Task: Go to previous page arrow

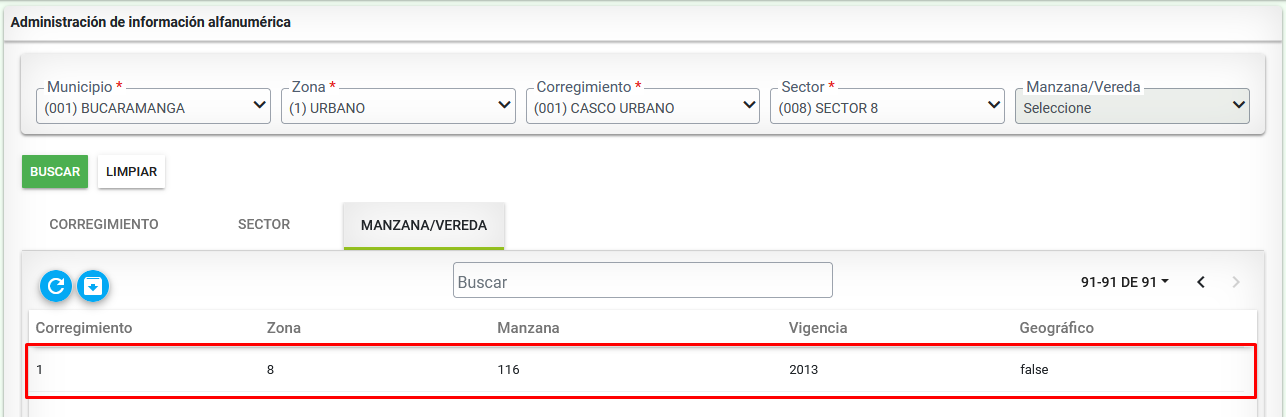Action: tap(1201, 283)
